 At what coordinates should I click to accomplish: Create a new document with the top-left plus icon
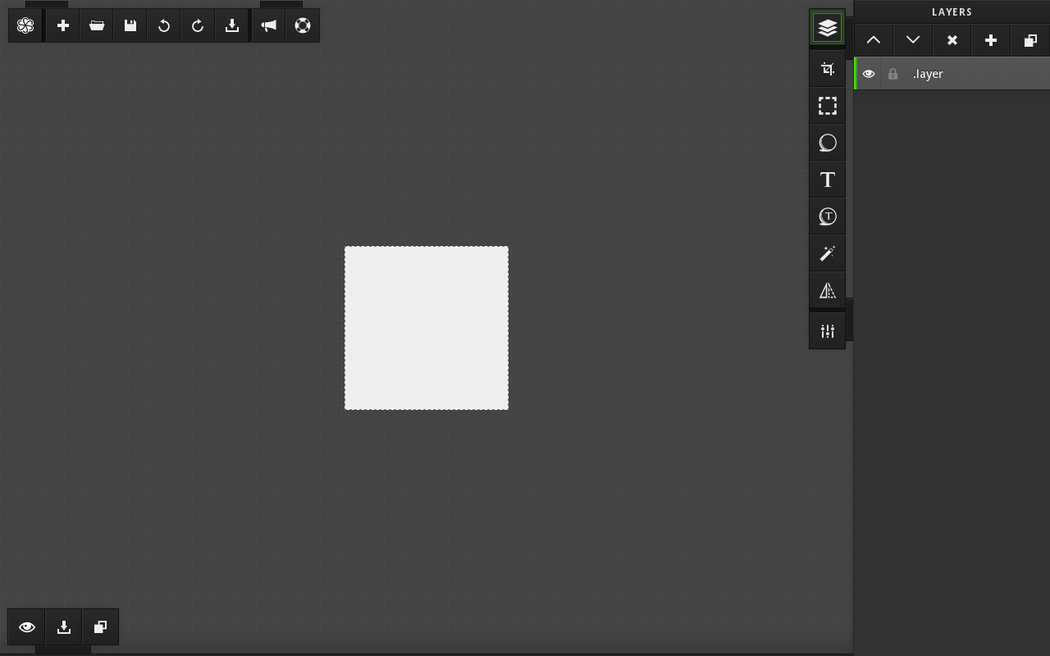click(x=63, y=26)
